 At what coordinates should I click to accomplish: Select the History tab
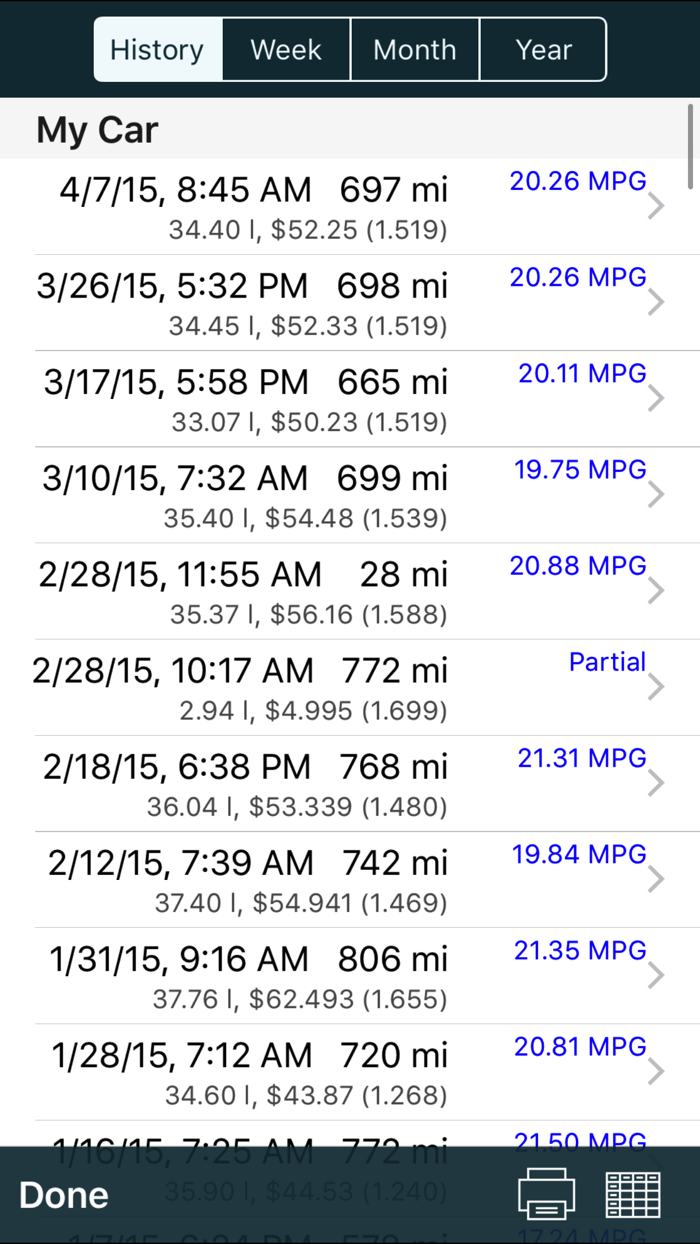pos(157,49)
